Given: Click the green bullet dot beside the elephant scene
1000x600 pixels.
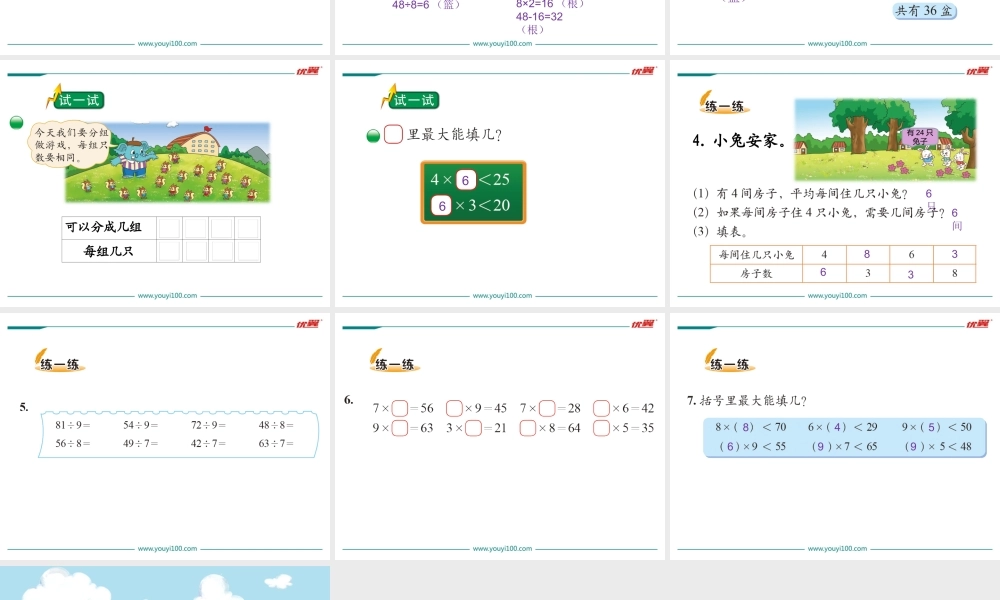Looking at the screenshot, I should pyautogui.click(x=15, y=122).
